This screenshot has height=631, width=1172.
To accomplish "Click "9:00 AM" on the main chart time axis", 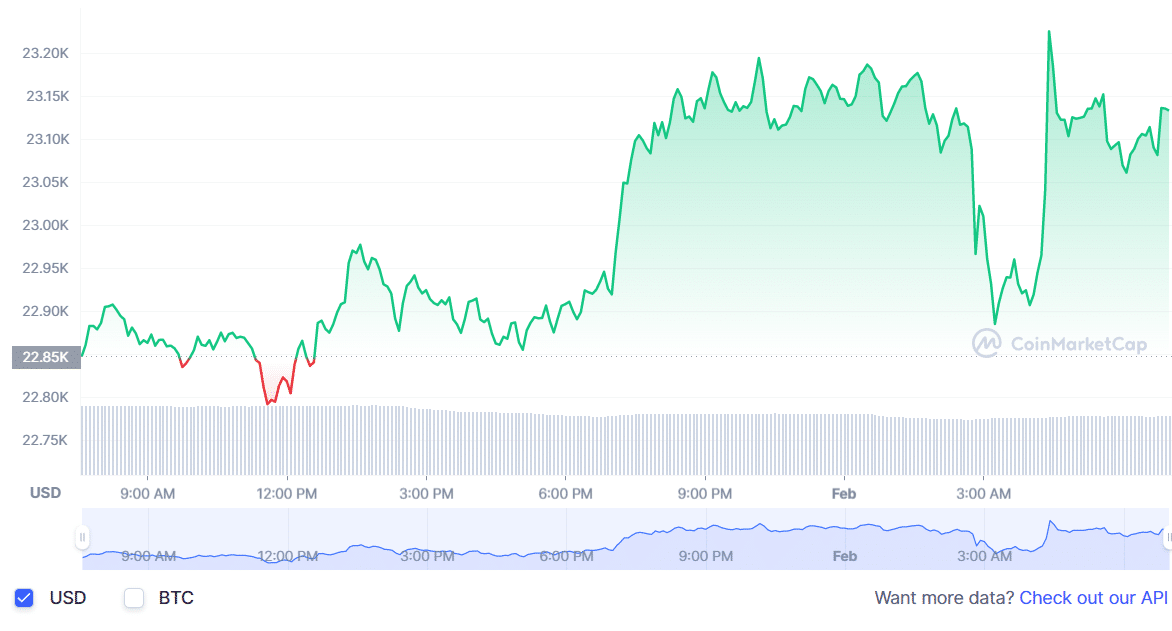I will pos(147,494).
